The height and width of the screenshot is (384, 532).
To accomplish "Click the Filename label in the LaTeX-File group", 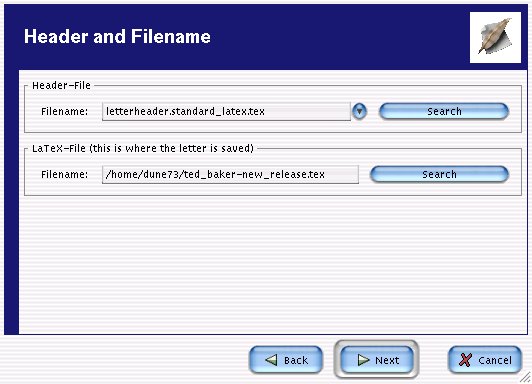I will pos(64,174).
